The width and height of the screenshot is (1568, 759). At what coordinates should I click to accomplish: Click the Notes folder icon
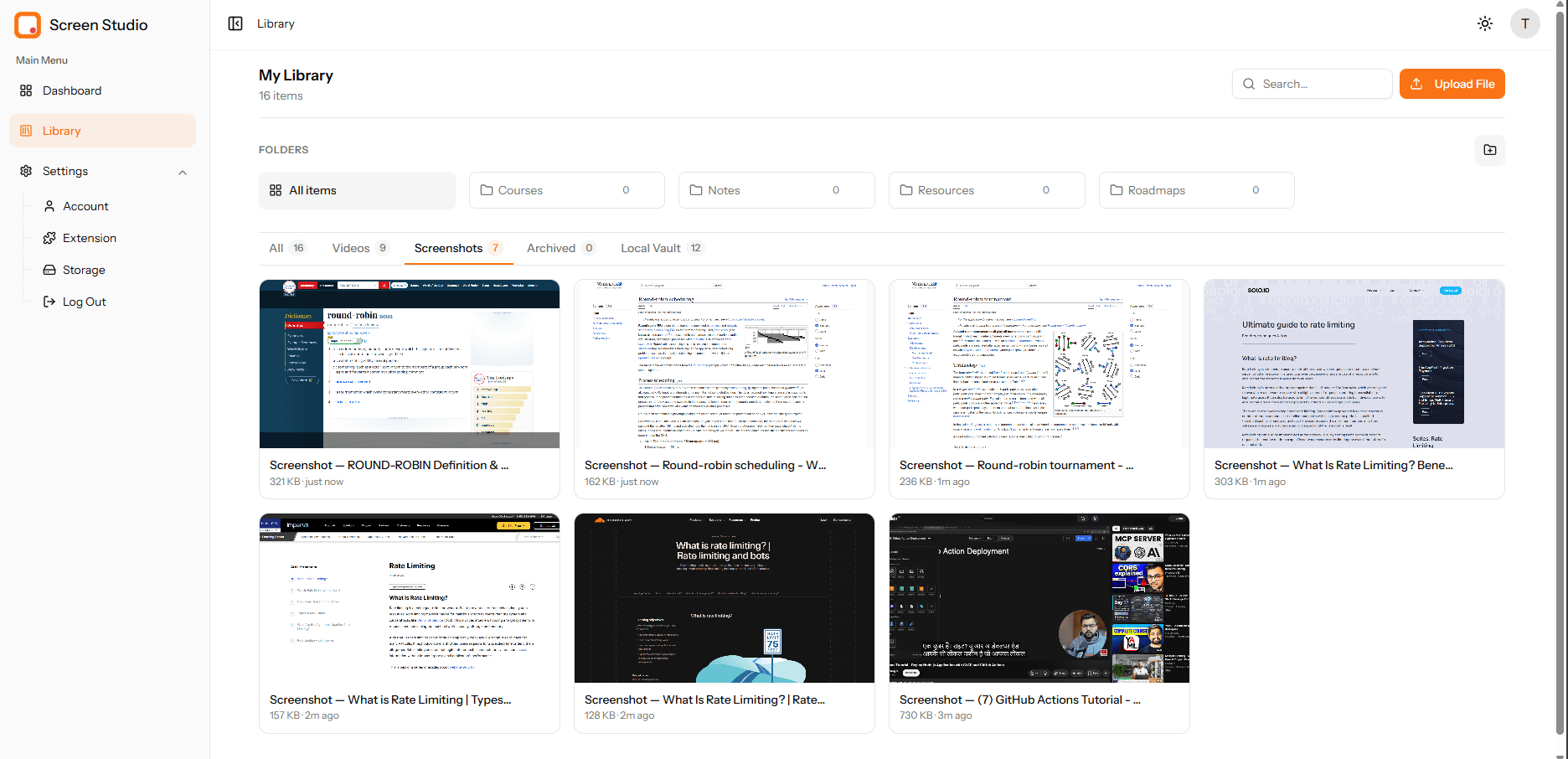(x=696, y=190)
